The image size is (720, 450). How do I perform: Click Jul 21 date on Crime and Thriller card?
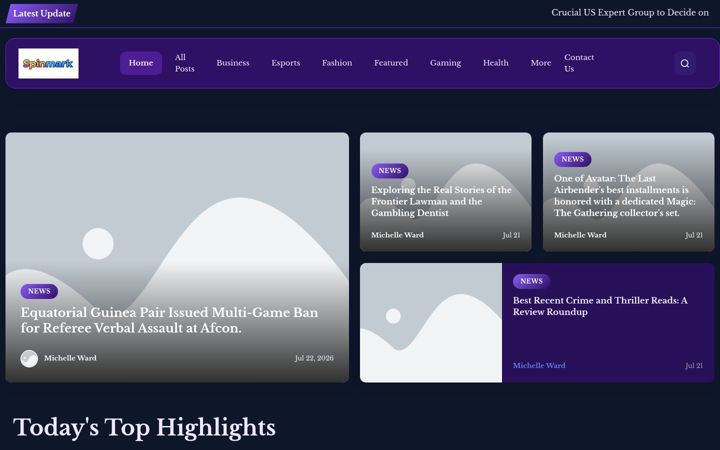tap(694, 366)
